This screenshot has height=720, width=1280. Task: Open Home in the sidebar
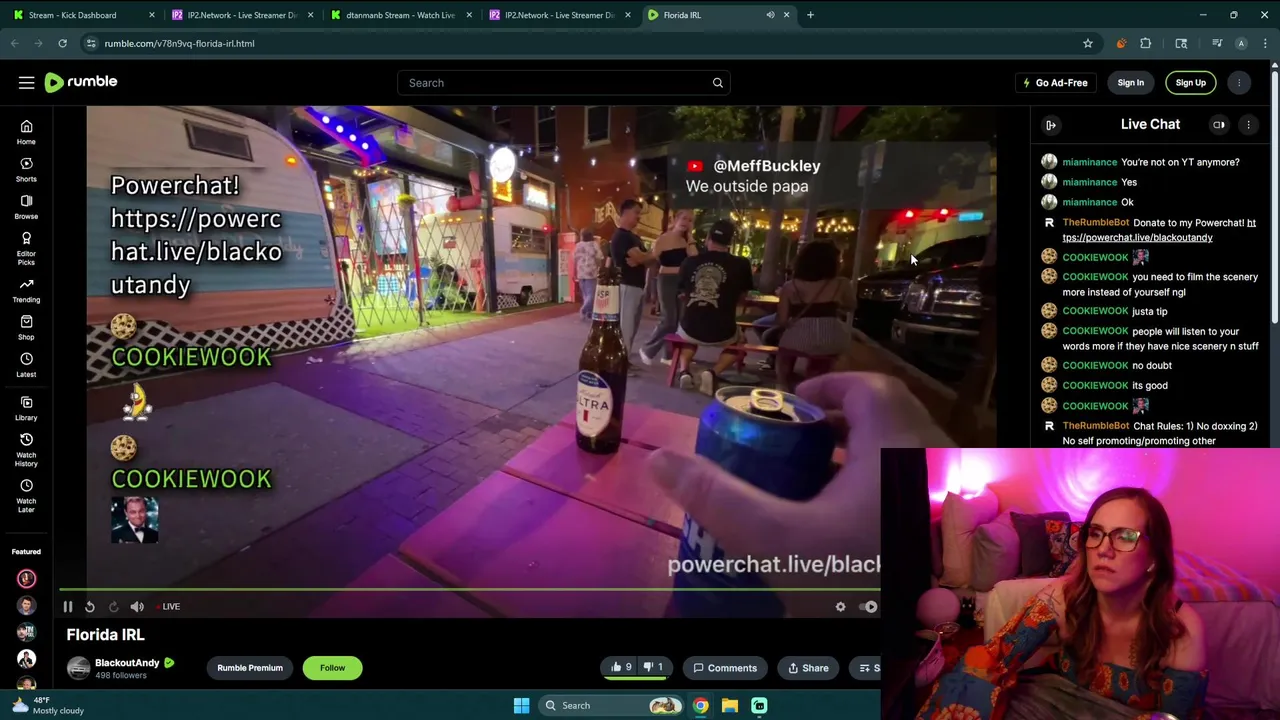26,132
